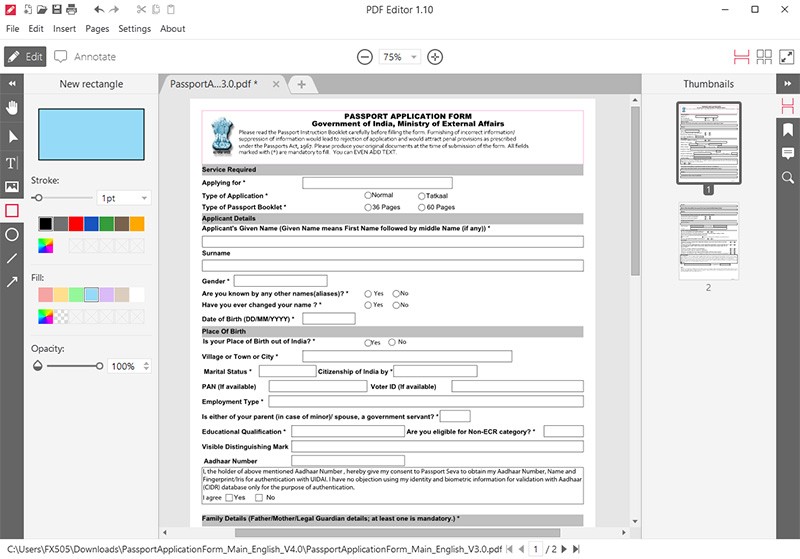
Task: Enter fullscreen mode
Action: point(787,57)
